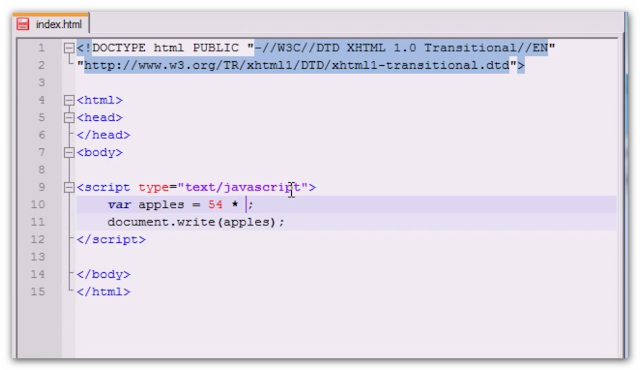Click line number 2 in the margin
Viewport: 640px width, 370px height.
[42, 65]
